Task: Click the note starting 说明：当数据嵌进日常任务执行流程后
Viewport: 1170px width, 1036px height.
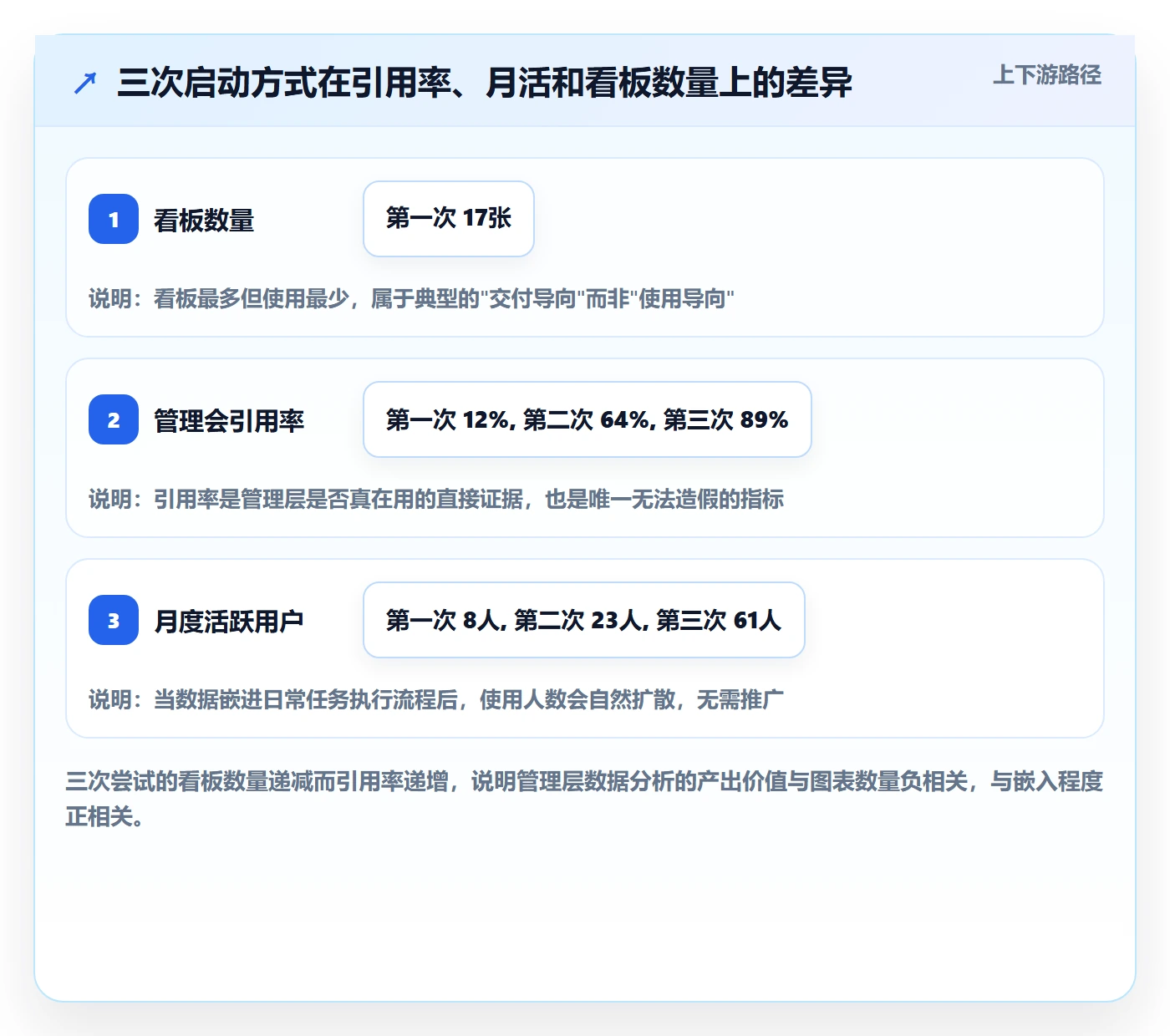Action: pyautogui.click(x=436, y=700)
